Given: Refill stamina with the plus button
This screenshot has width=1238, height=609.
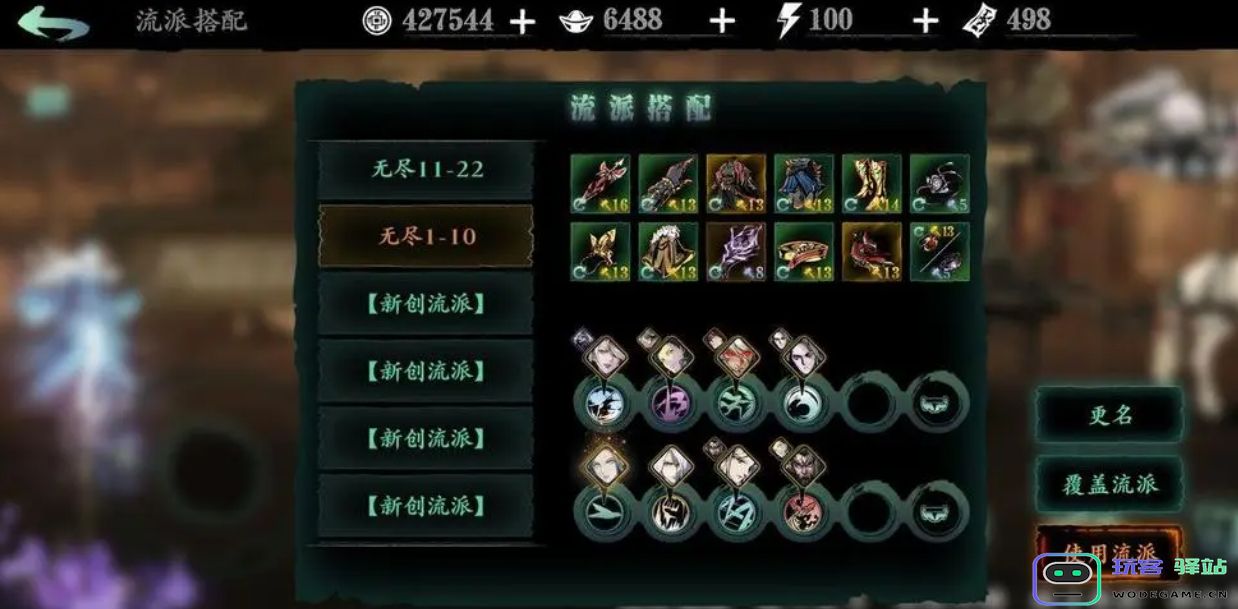Looking at the screenshot, I should click(x=926, y=21).
